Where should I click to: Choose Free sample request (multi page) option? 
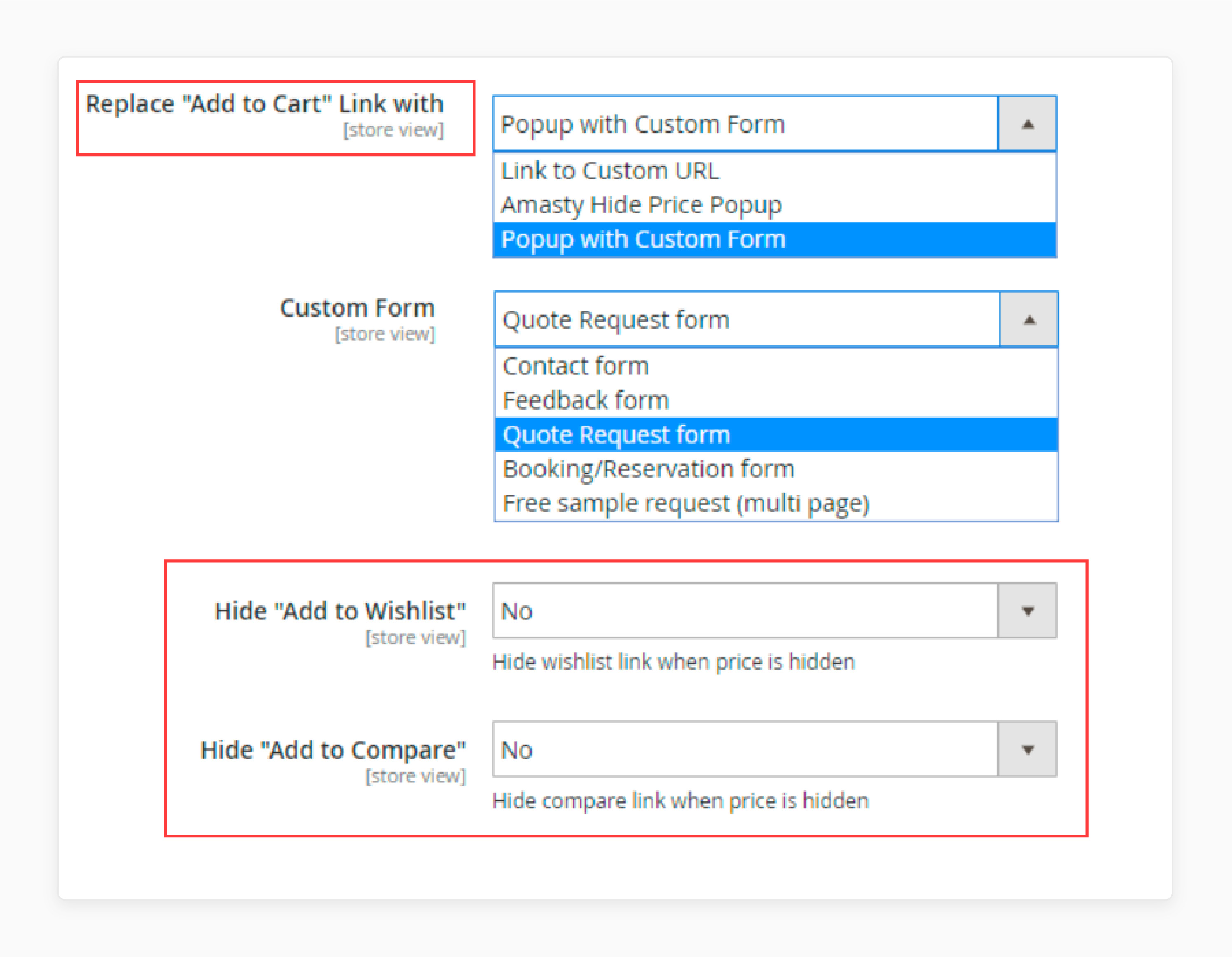click(x=775, y=504)
